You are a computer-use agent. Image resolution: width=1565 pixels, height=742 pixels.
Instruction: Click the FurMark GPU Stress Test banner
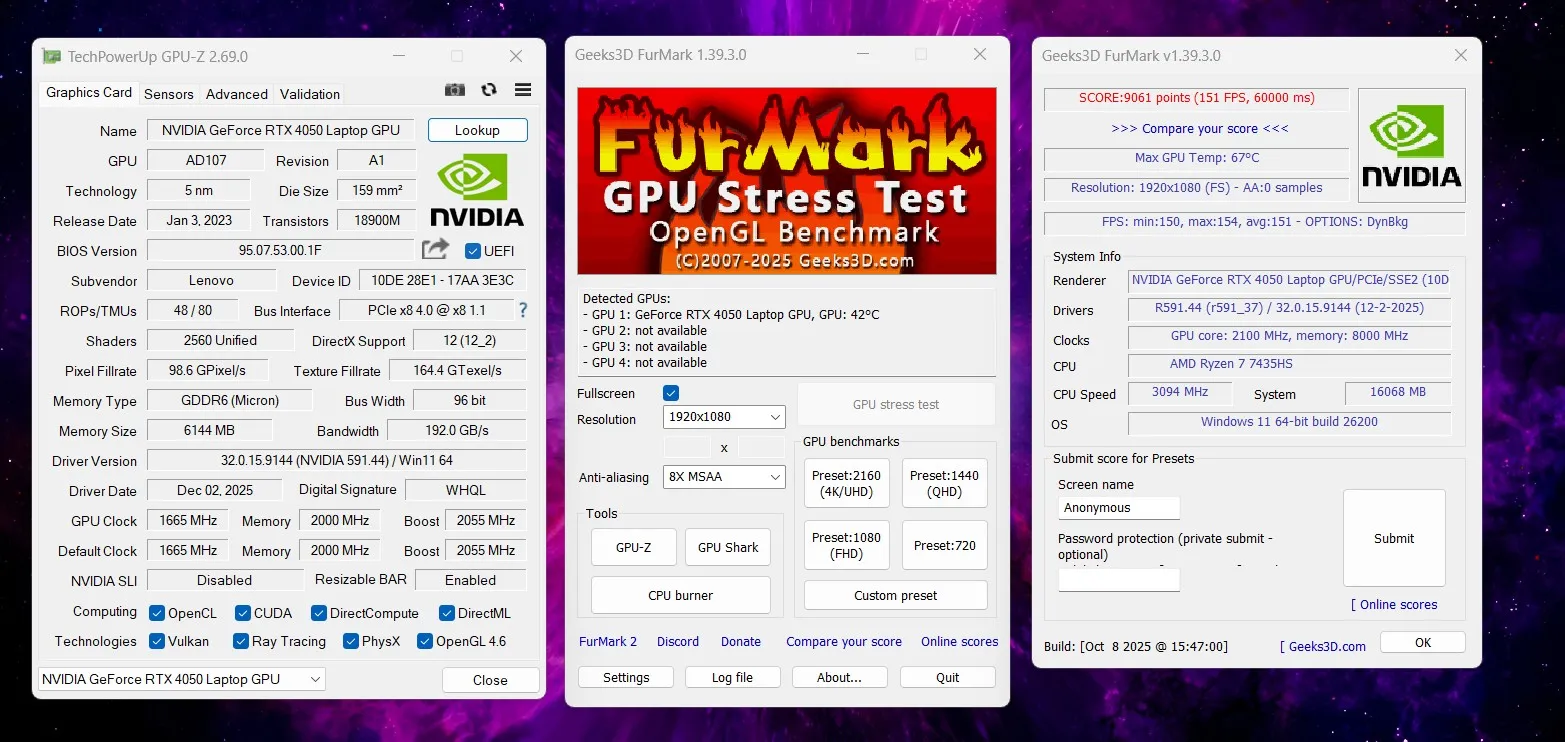(x=787, y=181)
